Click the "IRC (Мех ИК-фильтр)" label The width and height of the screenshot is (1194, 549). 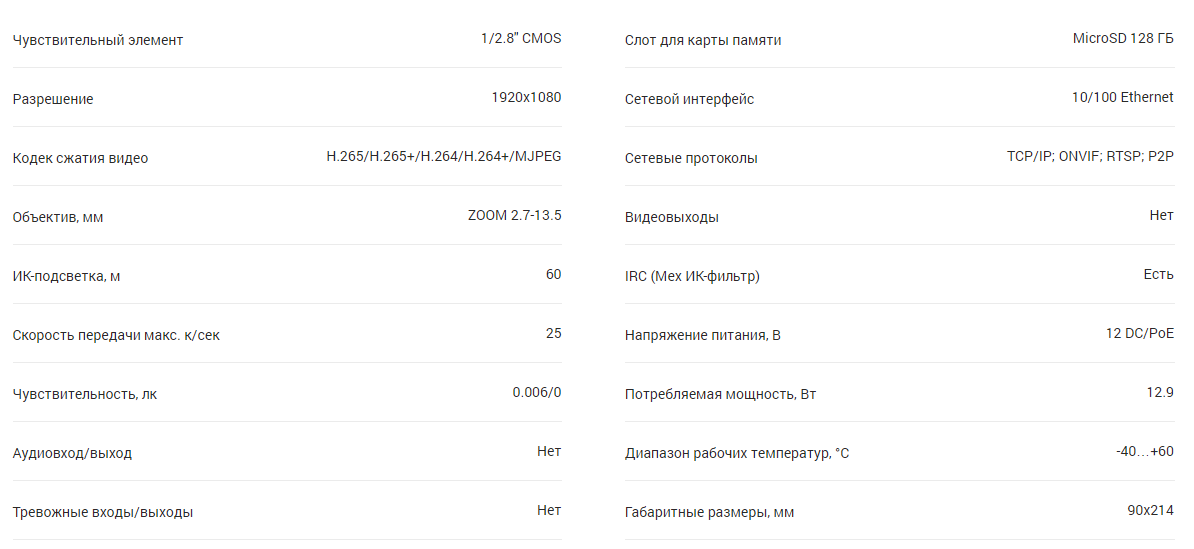tap(692, 276)
